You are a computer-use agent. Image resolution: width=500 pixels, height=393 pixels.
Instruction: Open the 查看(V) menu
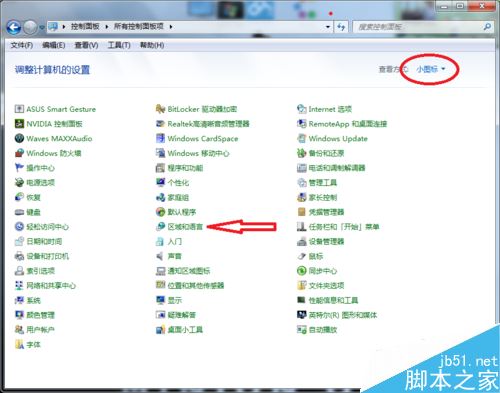tap(86, 45)
